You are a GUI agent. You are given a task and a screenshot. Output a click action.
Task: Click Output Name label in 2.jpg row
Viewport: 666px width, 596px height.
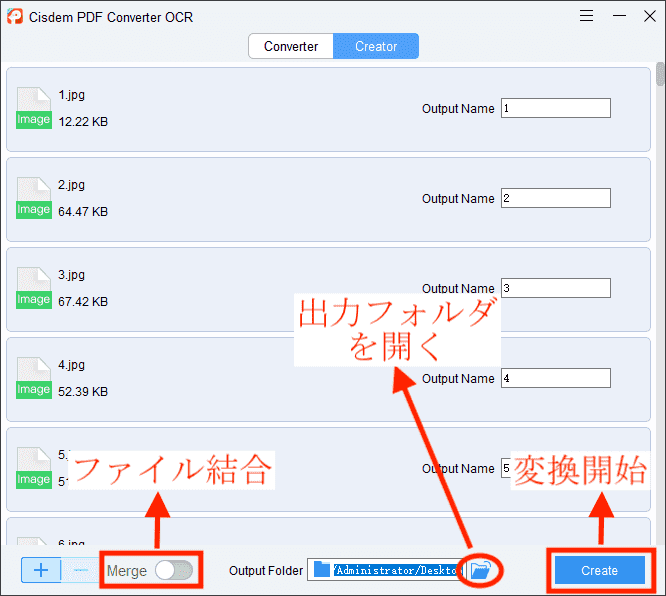[458, 199]
